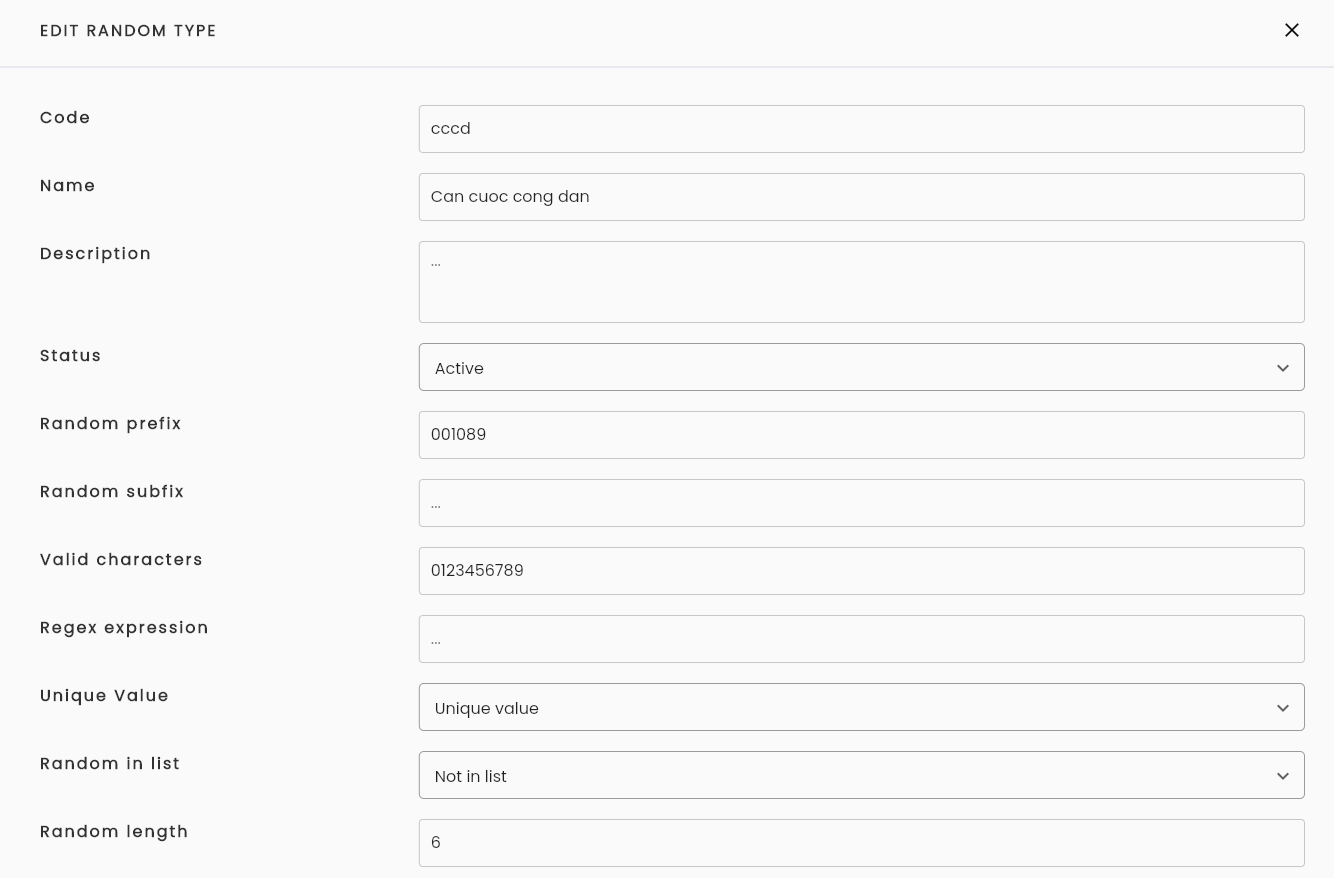Click the Code input field
The image size is (1334, 878).
[x=862, y=129]
